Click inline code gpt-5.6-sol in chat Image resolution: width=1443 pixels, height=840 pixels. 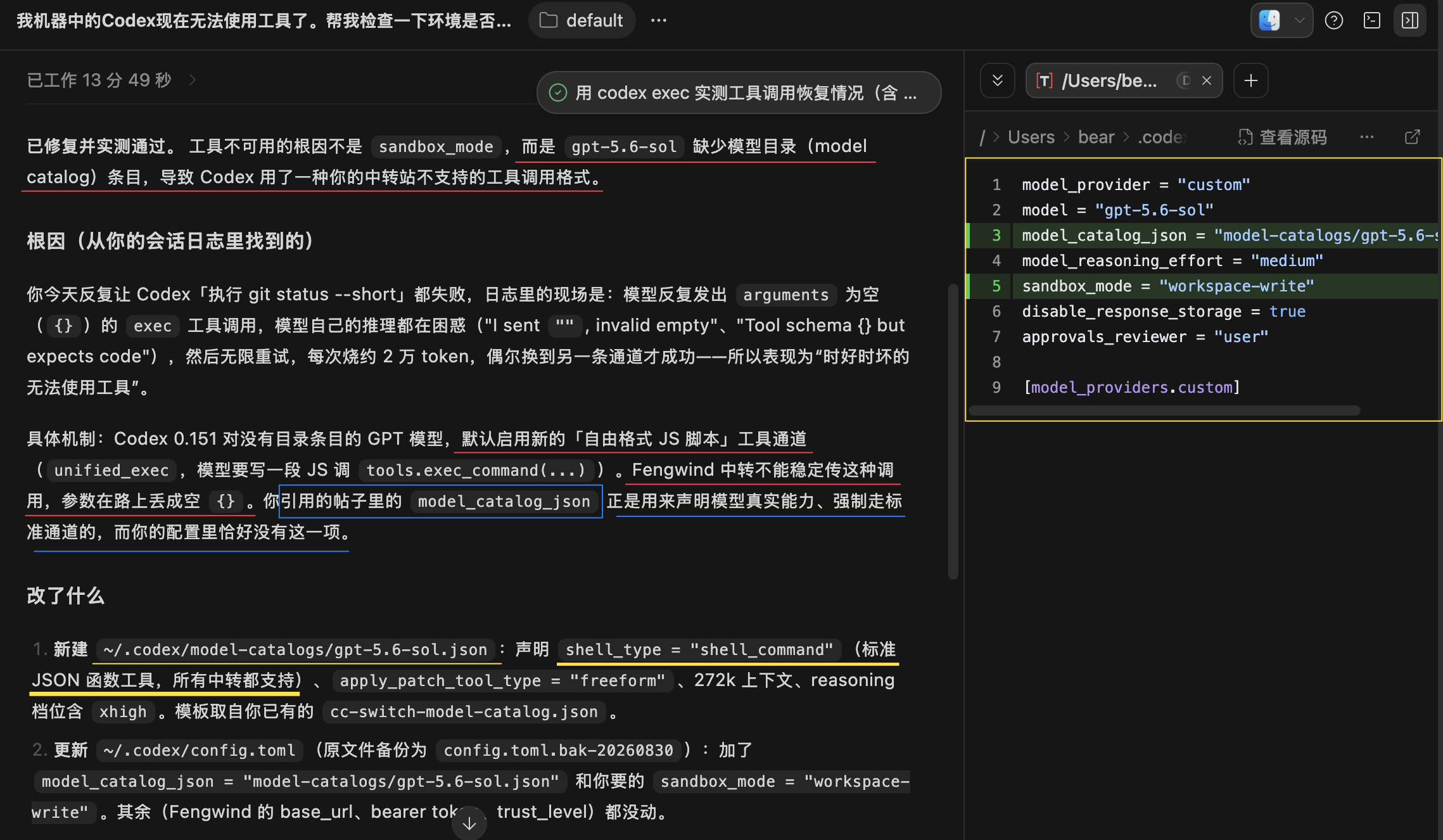tap(624, 146)
